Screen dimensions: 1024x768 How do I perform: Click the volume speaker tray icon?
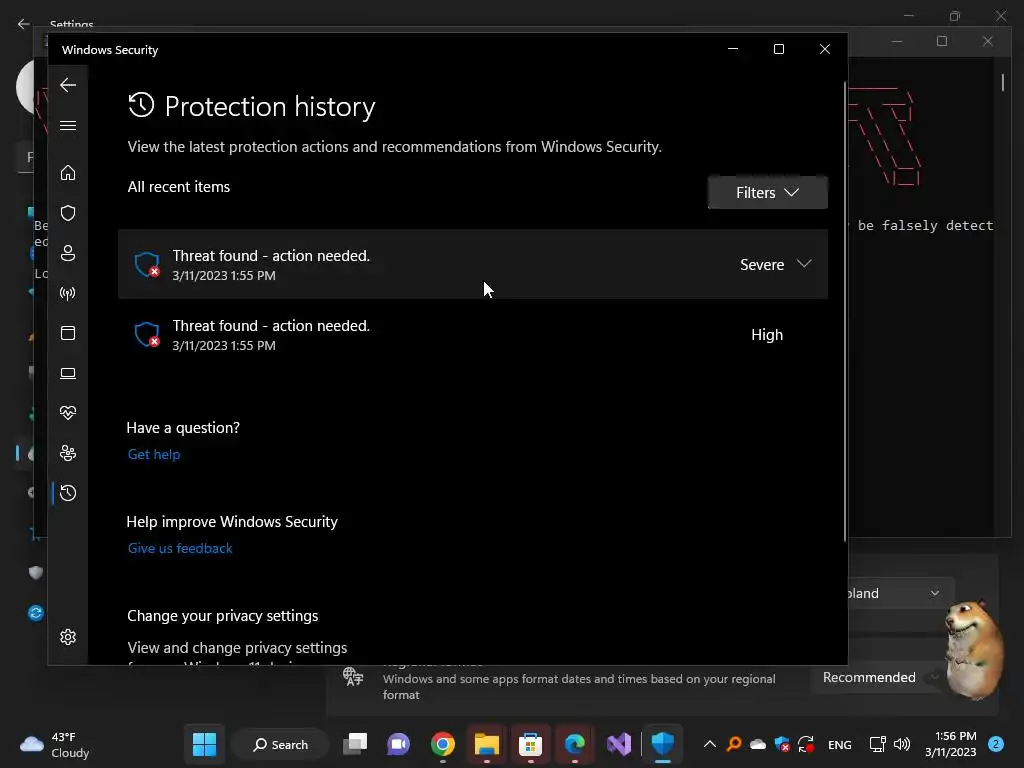[902, 744]
